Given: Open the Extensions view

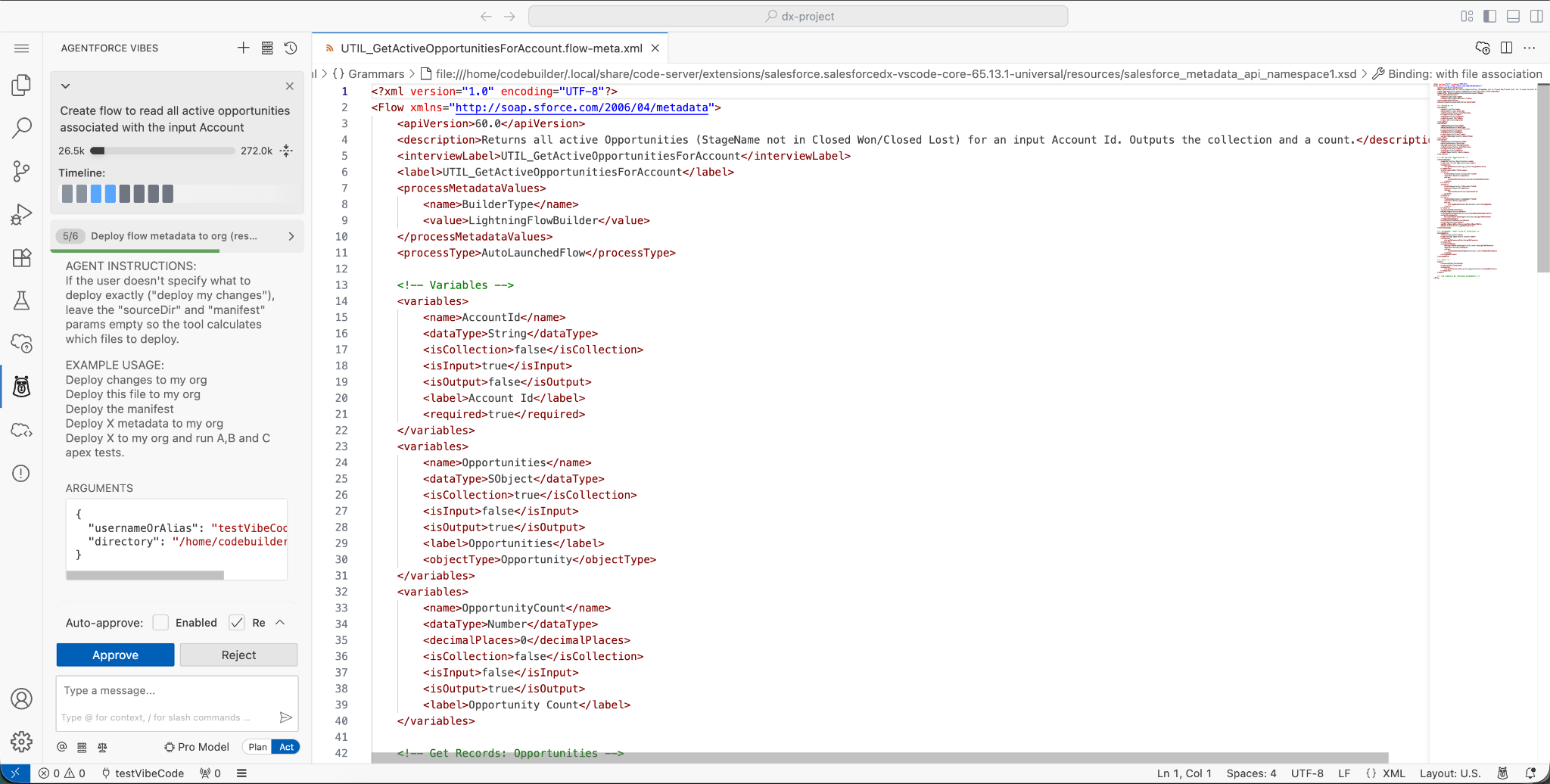Looking at the screenshot, I should (x=21, y=258).
